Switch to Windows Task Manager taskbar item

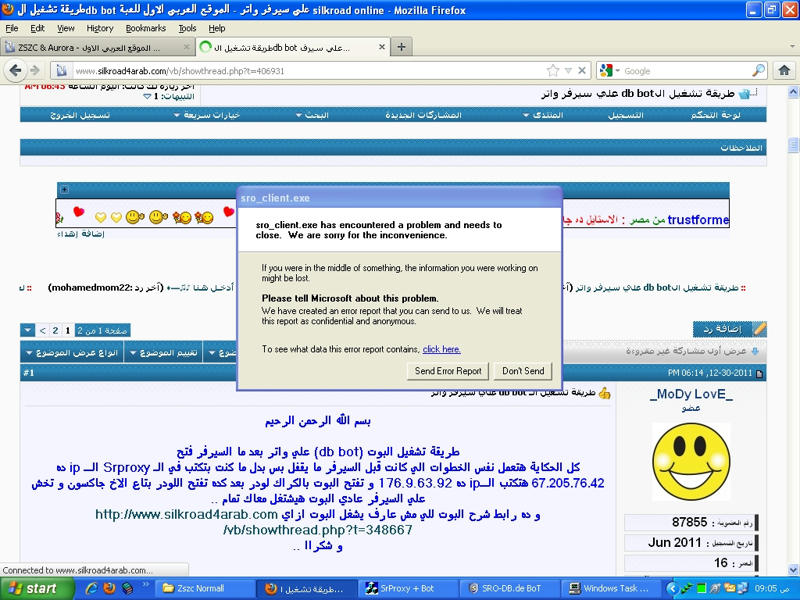(610, 589)
